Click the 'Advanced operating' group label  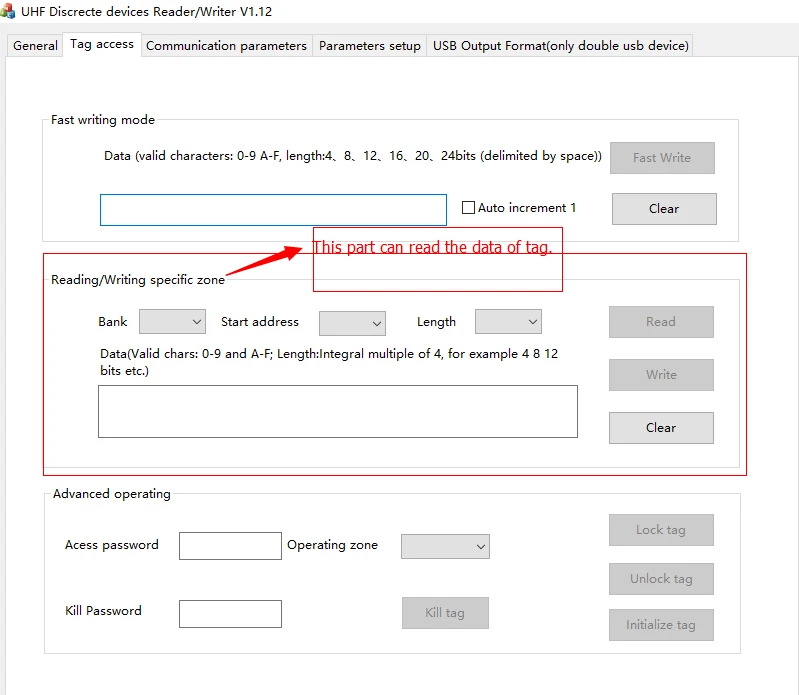point(112,494)
